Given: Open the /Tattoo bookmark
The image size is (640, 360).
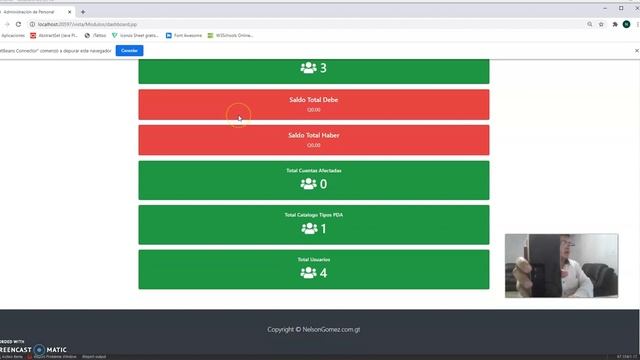Looking at the screenshot, I should pyautogui.click(x=95, y=36).
